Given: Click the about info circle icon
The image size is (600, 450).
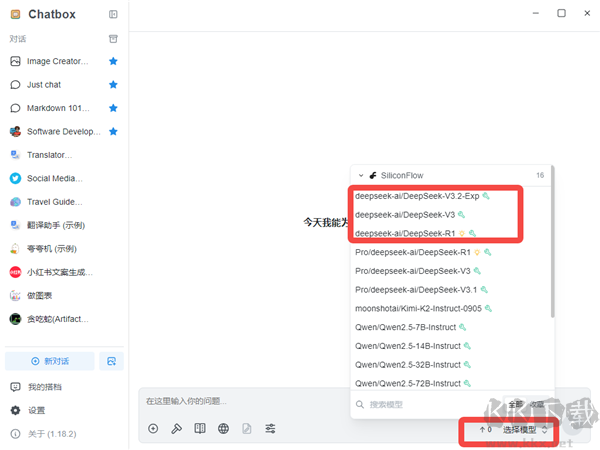Looking at the screenshot, I should 15,434.
